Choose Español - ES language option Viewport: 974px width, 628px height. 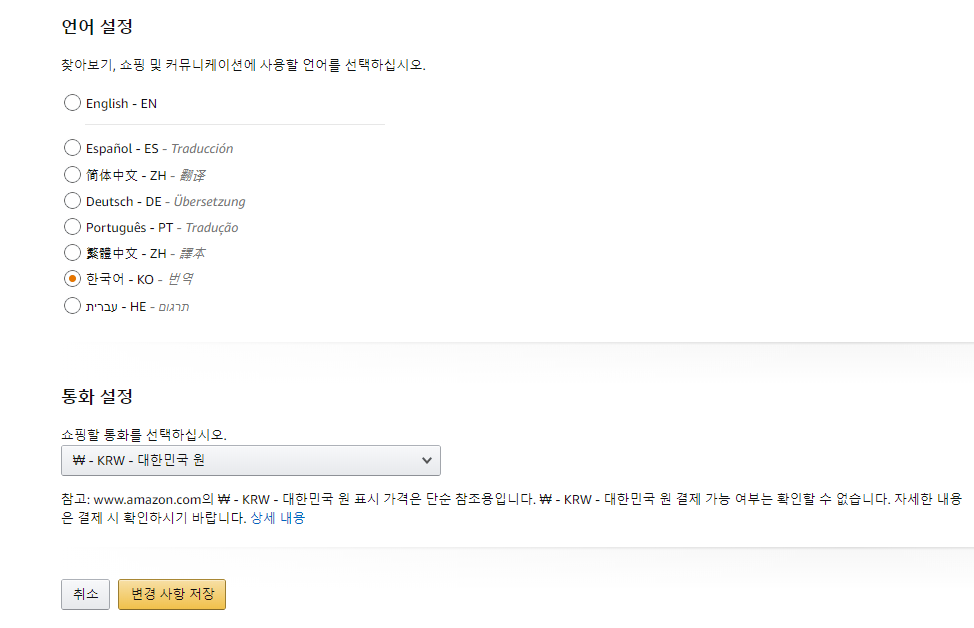tap(72, 148)
